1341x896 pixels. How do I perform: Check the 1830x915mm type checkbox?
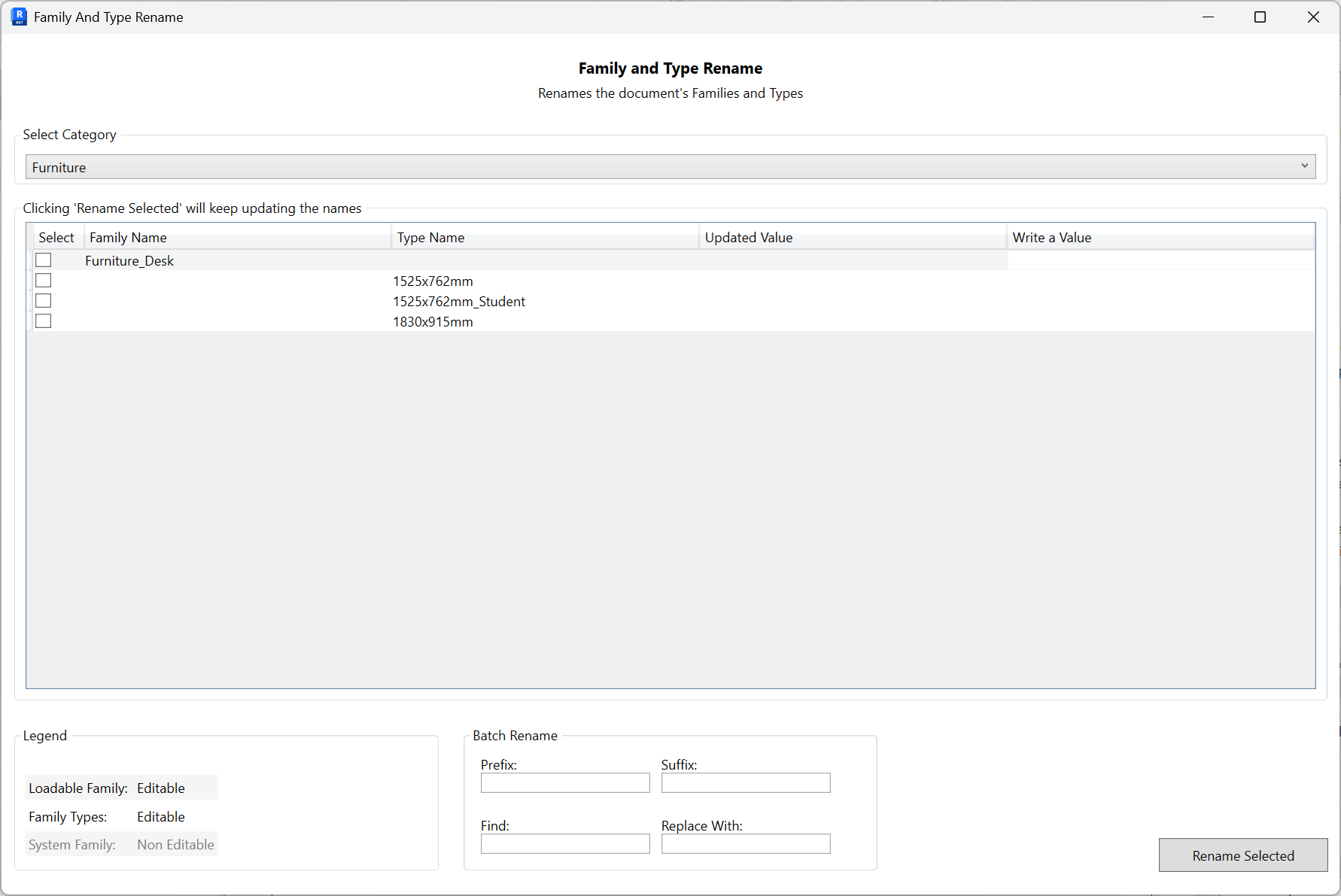pyautogui.click(x=43, y=320)
